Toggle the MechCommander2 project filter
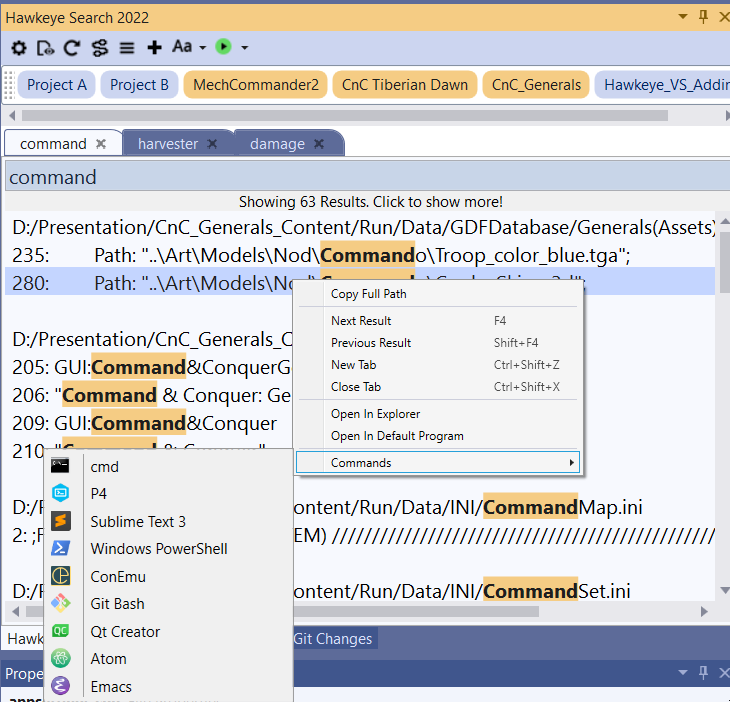Image resolution: width=730 pixels, height=702 pixels. pyautogui.click(x=256, y=85)
